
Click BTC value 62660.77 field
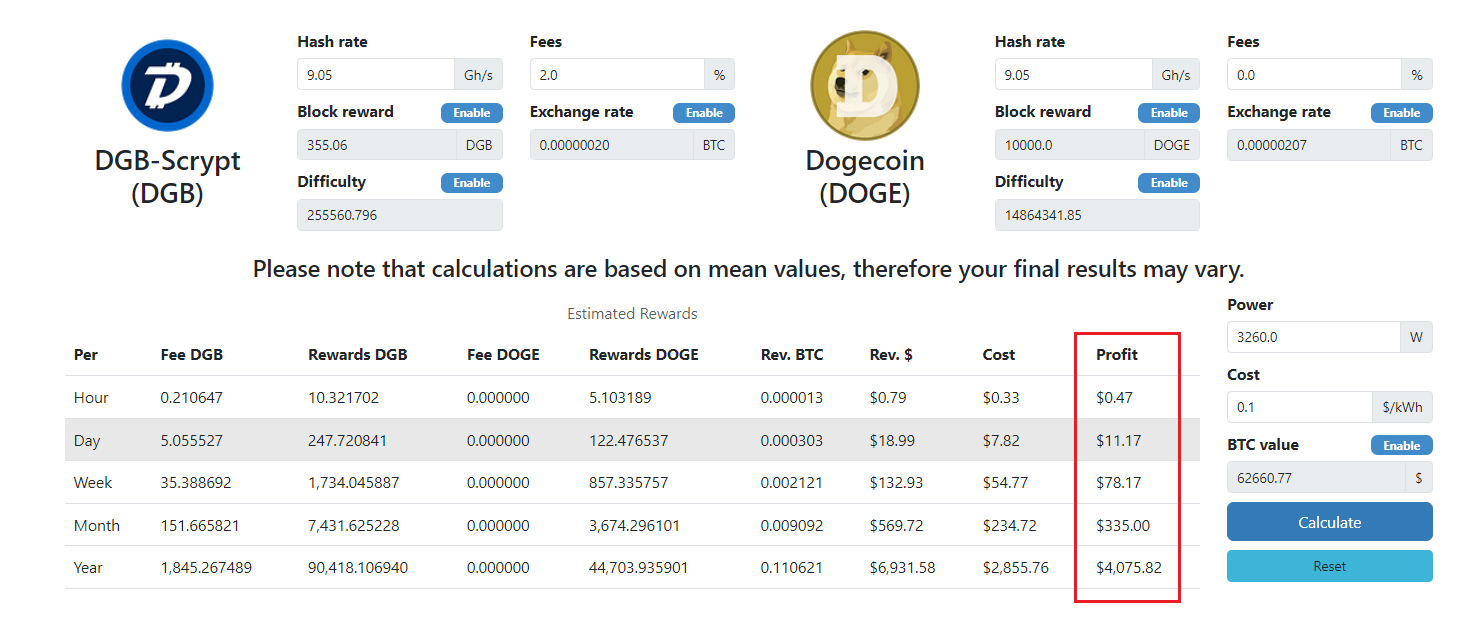[1316, 478]
